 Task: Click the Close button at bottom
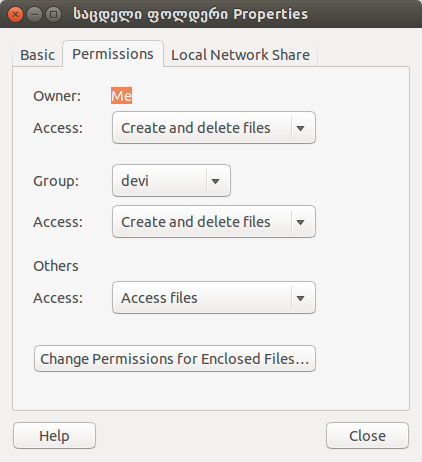tap(367, 436)
